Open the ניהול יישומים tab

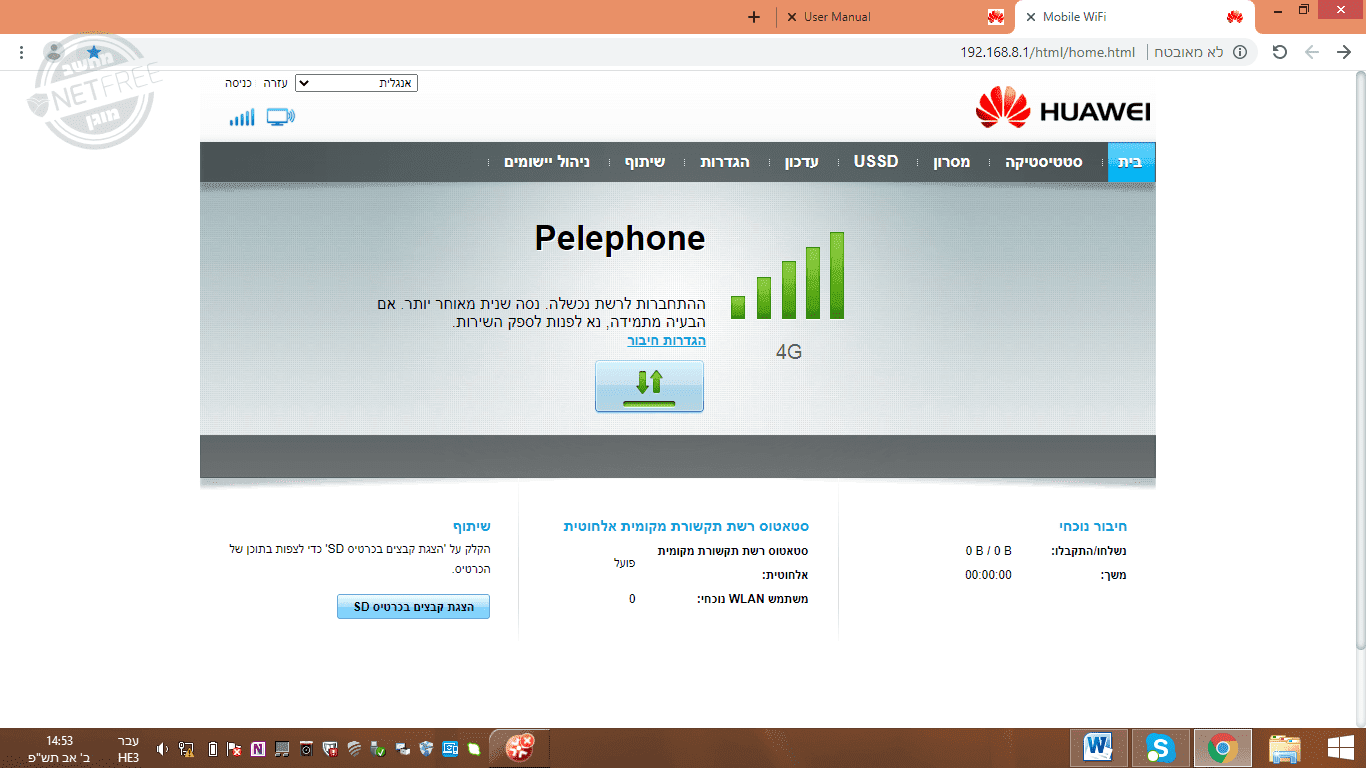pos(547,162)
